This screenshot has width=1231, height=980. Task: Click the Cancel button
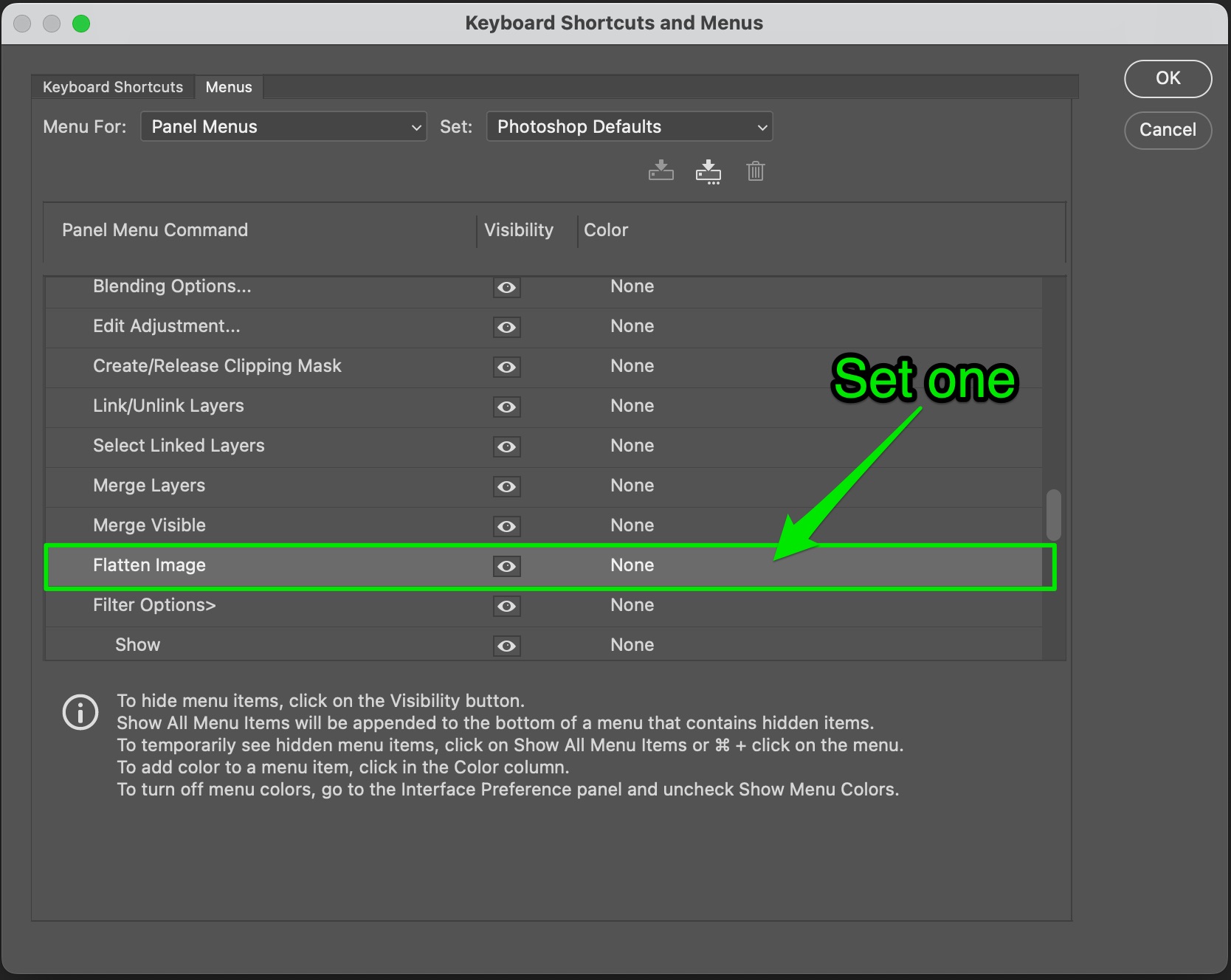pyautogui.click(x=1168, y=130)
